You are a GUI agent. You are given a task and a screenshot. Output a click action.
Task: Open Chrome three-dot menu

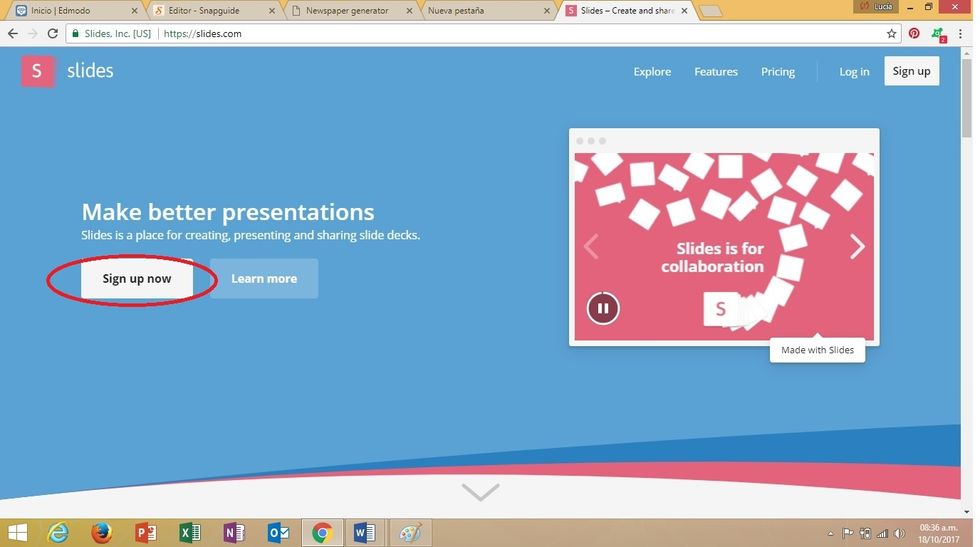[961, 34]
